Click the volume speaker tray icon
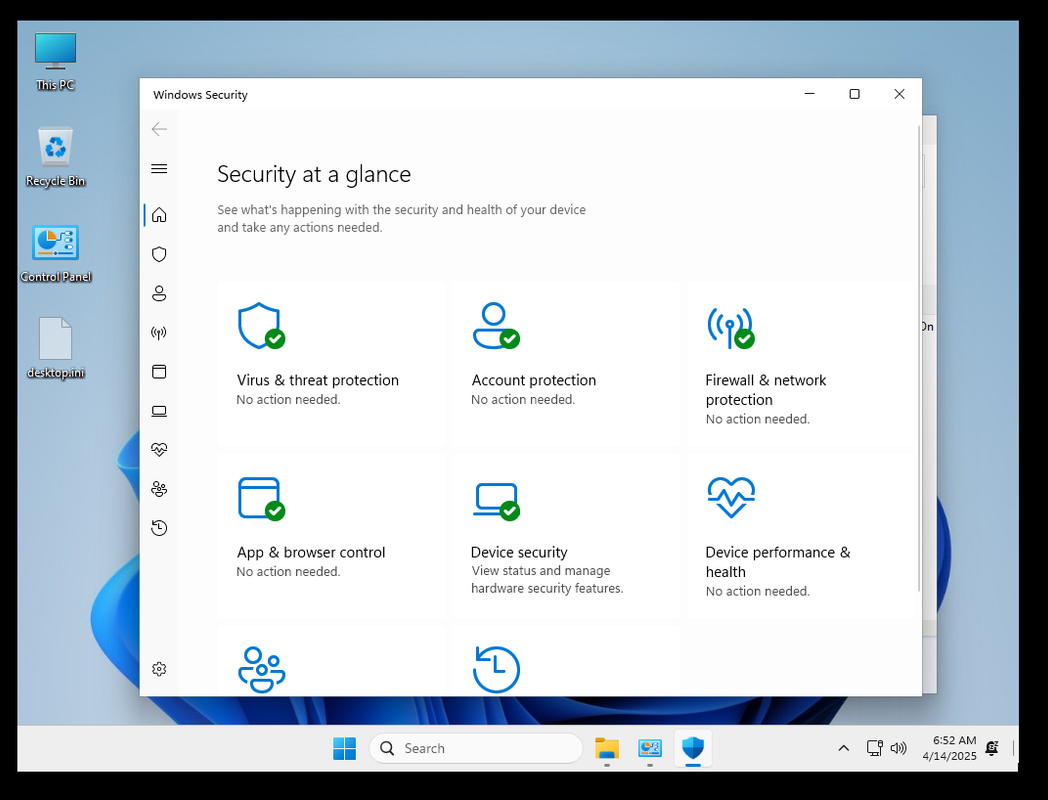1048x800 pixels. 898,748
